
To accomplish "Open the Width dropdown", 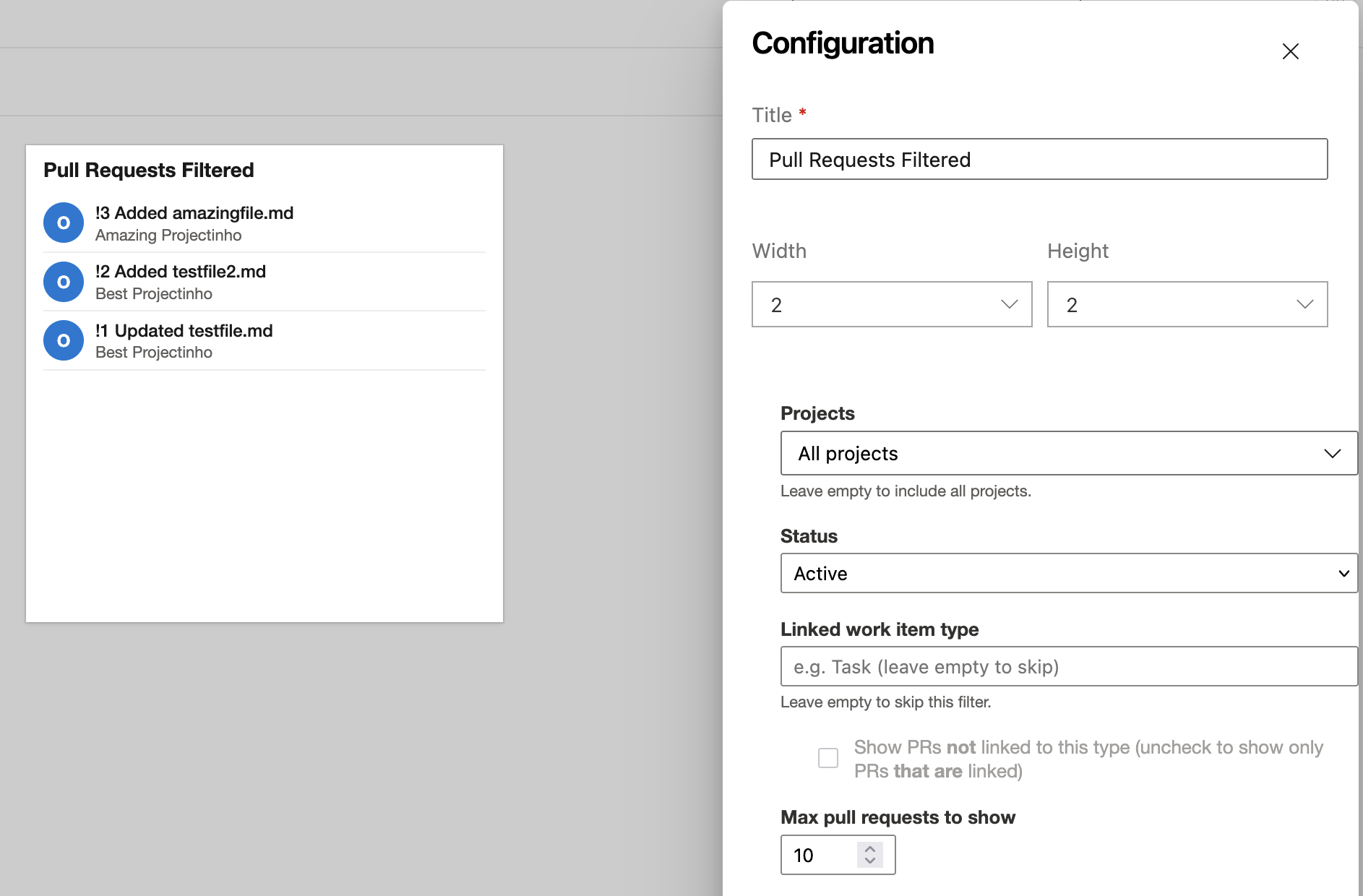I will coord(891,304).
